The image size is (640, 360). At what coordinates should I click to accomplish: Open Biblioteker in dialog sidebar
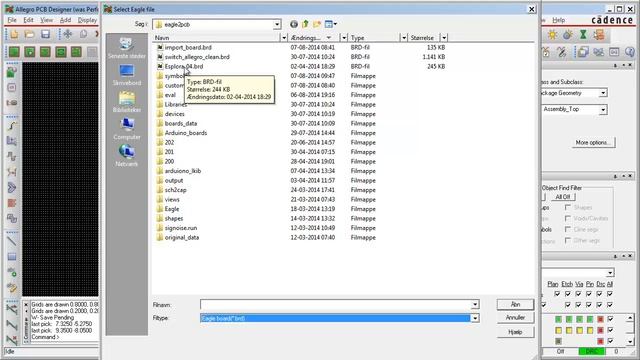point(127,102)
